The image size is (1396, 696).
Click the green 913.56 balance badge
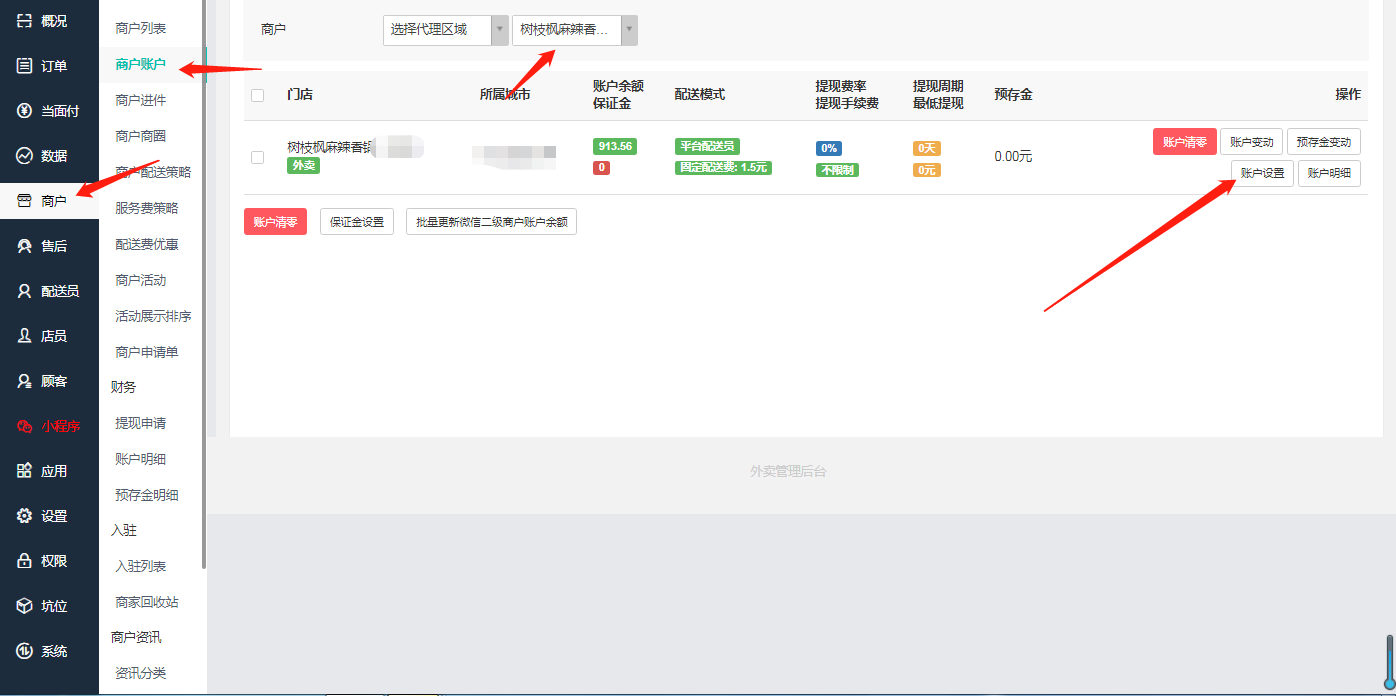[614, 146]
